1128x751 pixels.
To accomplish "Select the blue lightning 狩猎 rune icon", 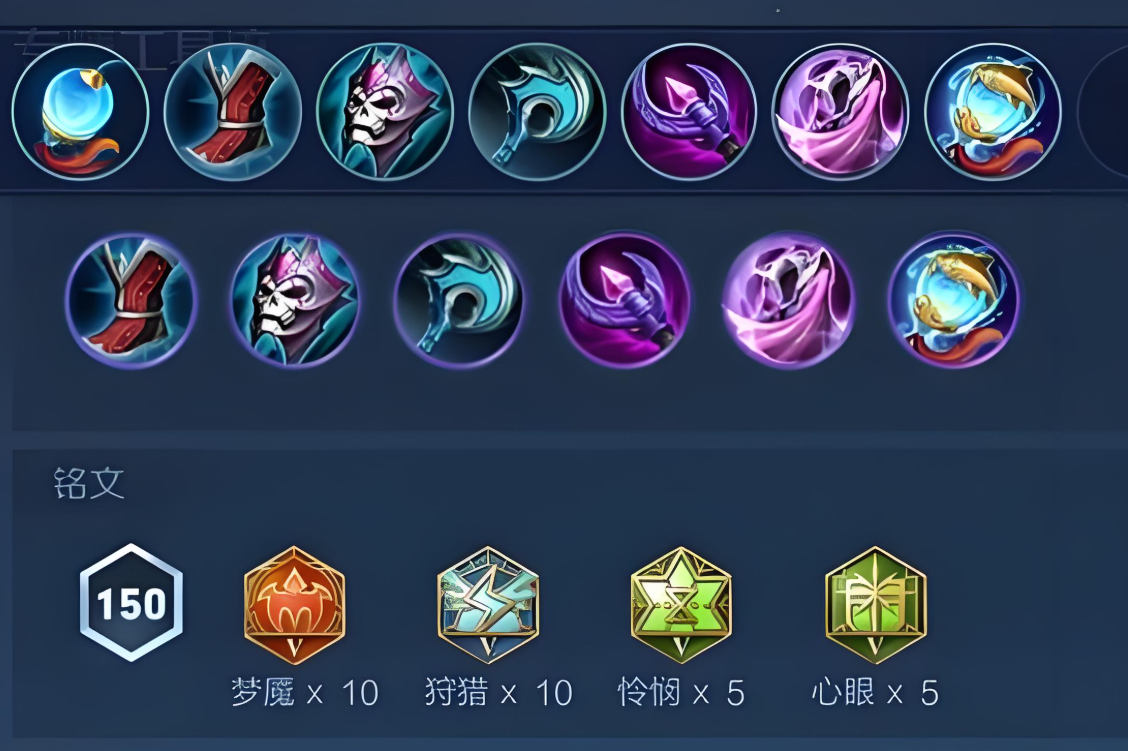I will (x=488, y=604).
